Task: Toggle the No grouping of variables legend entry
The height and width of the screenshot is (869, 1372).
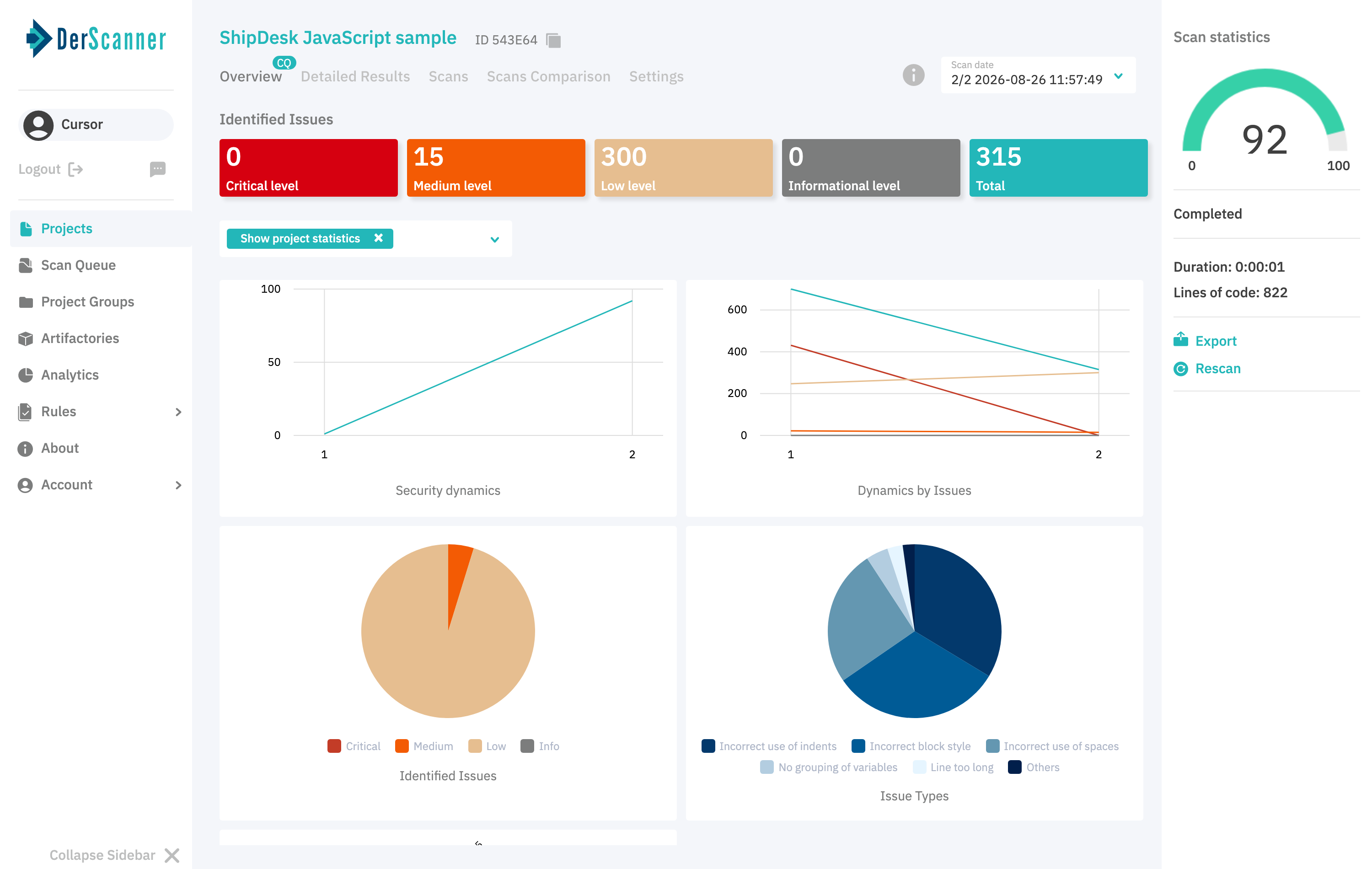Action: (x=828, y=767)
